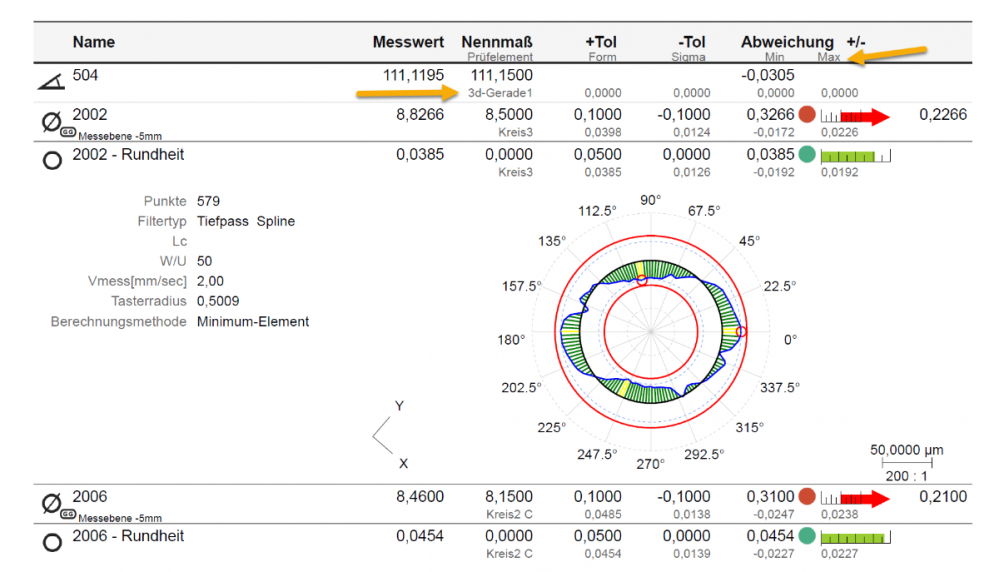Select the Messwert column header
999x572 pixels.
pos(408,42)
